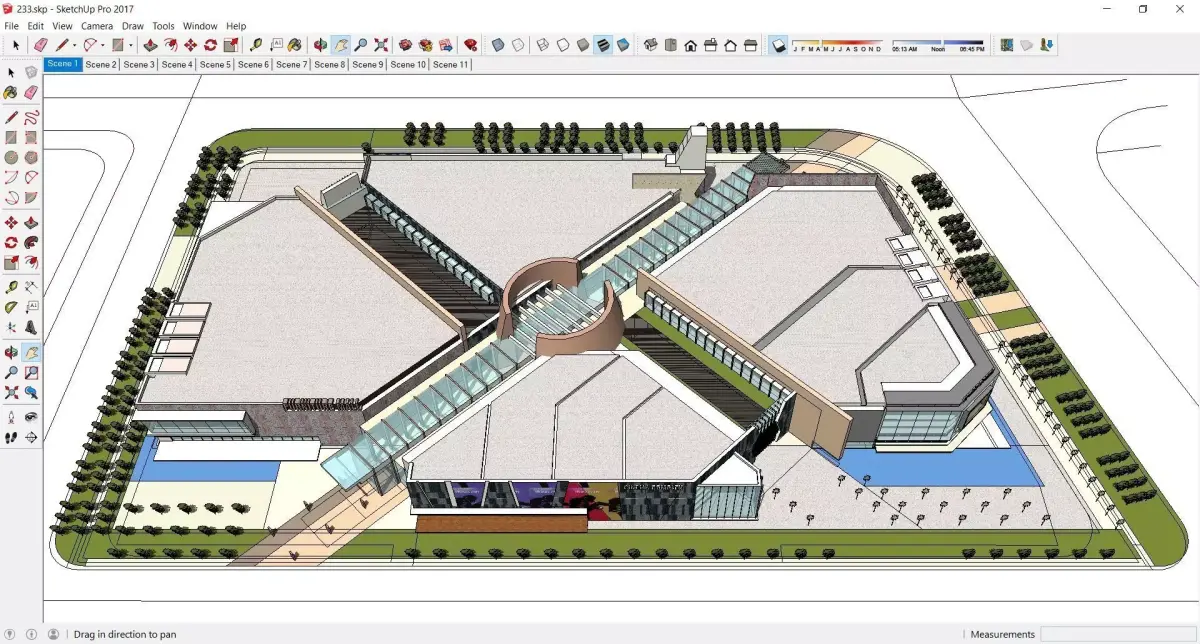Select the Rotated Rectangle tool
Image resolution: width=1200 pixels, height=644 pixels.
(x=31, y=137)
